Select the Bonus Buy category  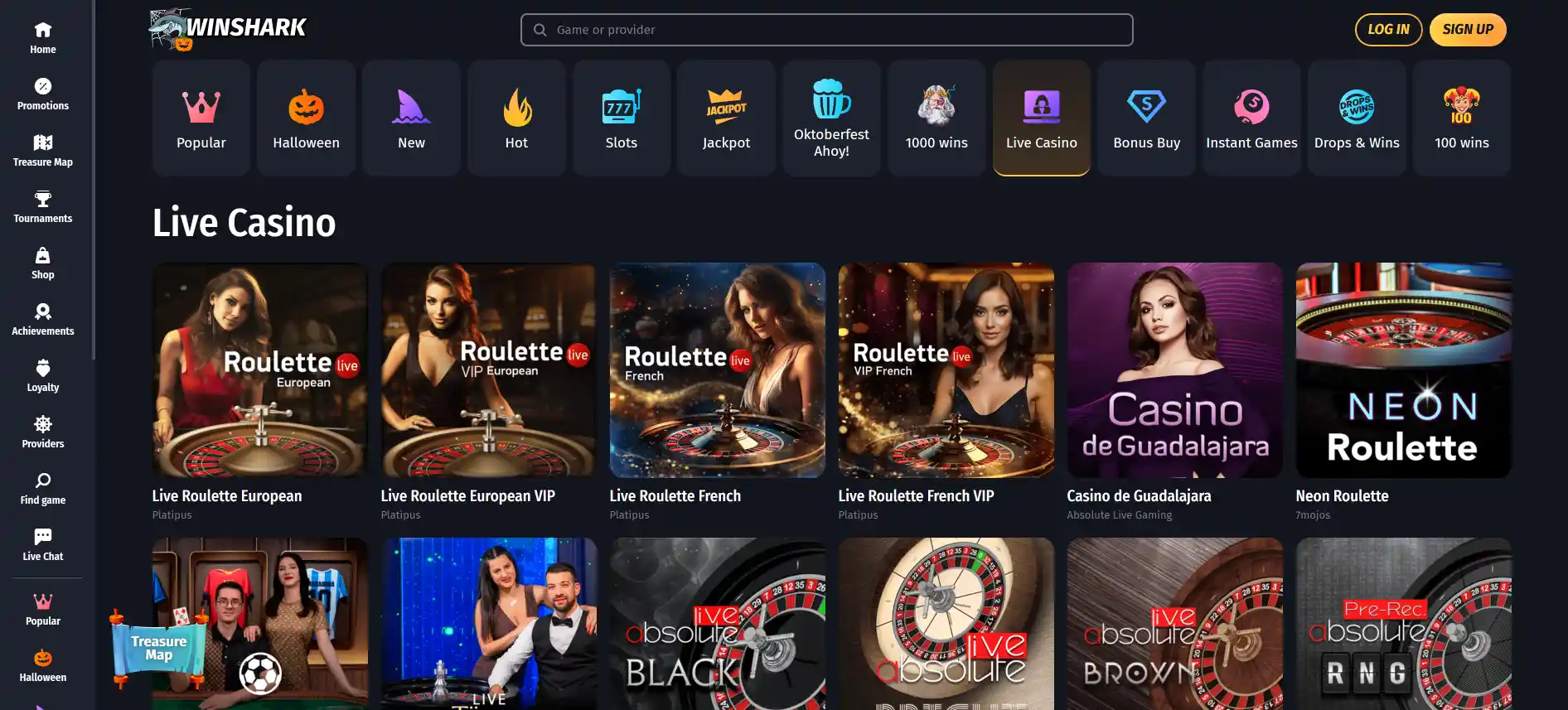tap(1147, 118)
